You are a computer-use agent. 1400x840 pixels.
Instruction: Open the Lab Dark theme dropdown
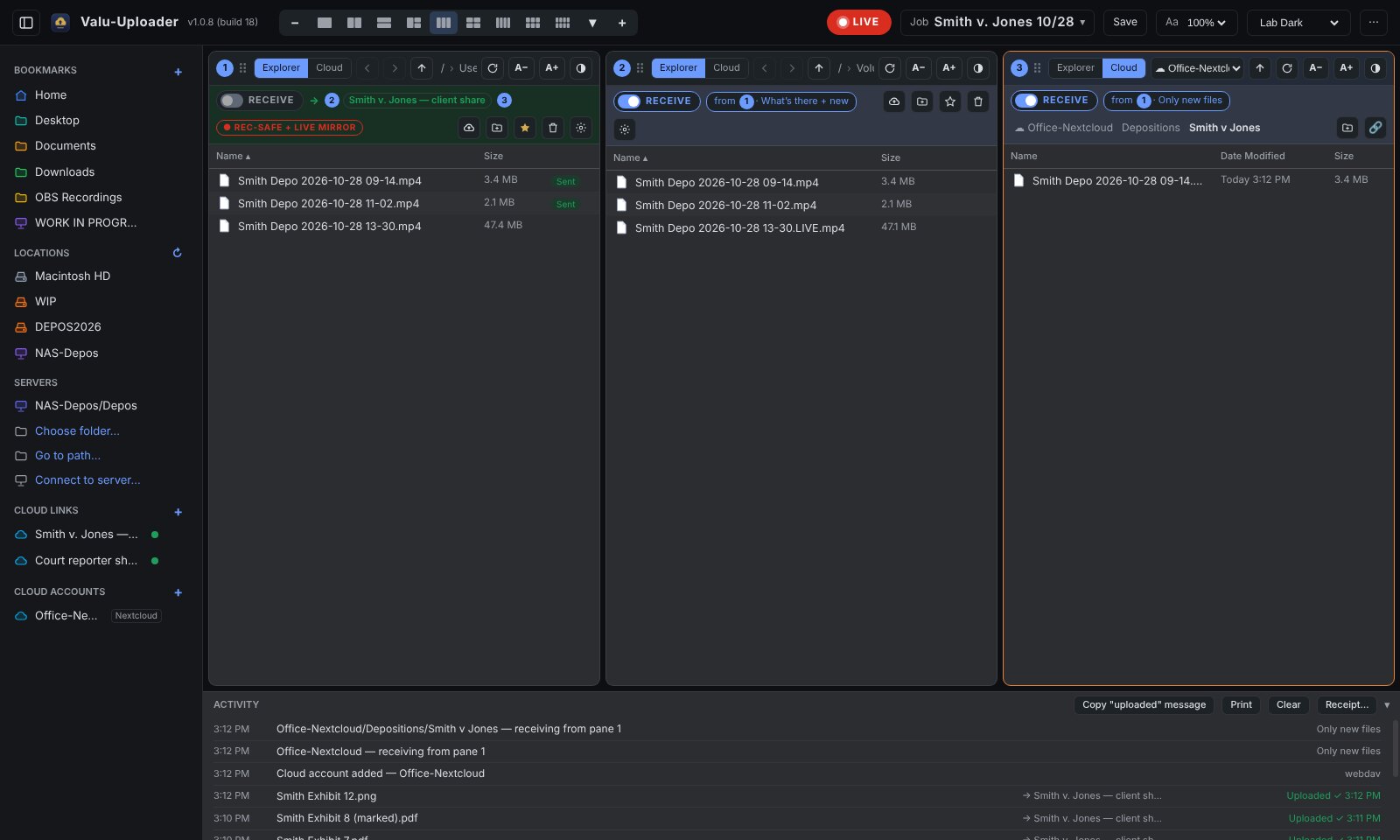[x=1298, y=23]
